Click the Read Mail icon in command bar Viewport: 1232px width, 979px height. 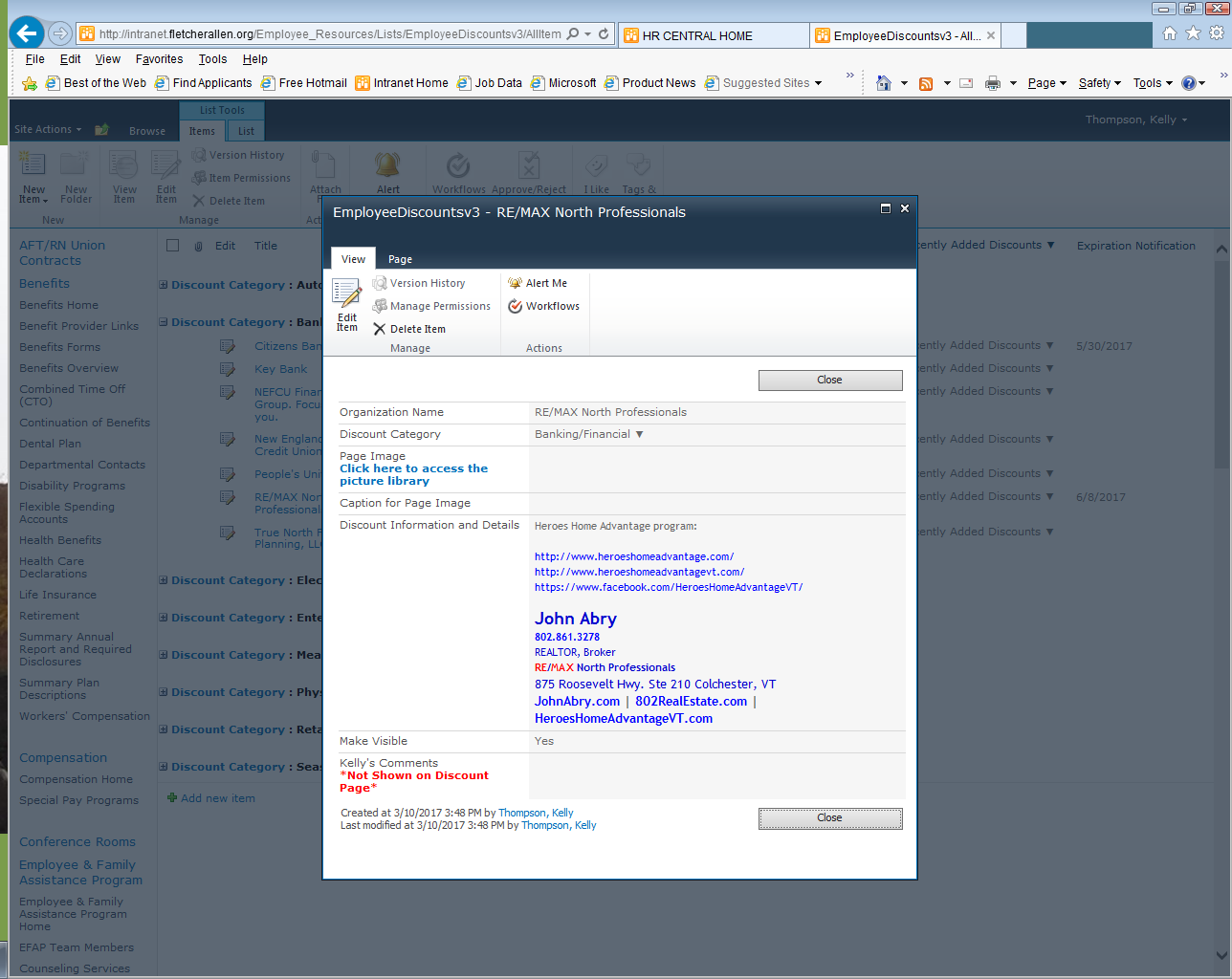click(966, 83)
